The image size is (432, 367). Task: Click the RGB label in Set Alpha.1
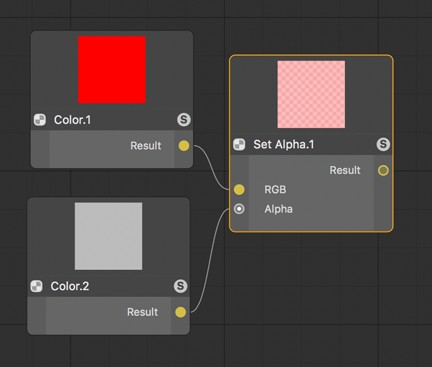click(275, 190)
